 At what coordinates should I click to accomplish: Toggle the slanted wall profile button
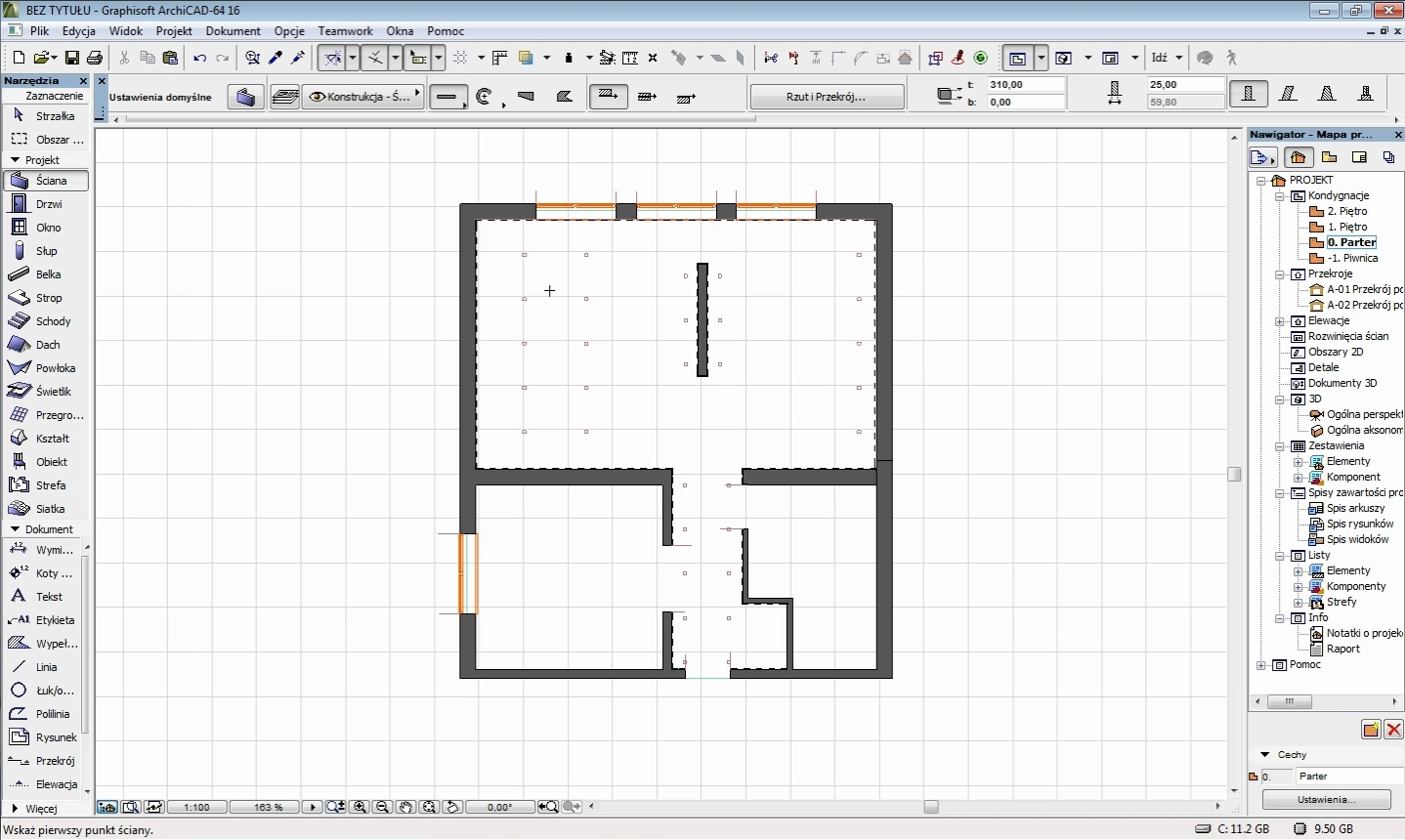1289,94
